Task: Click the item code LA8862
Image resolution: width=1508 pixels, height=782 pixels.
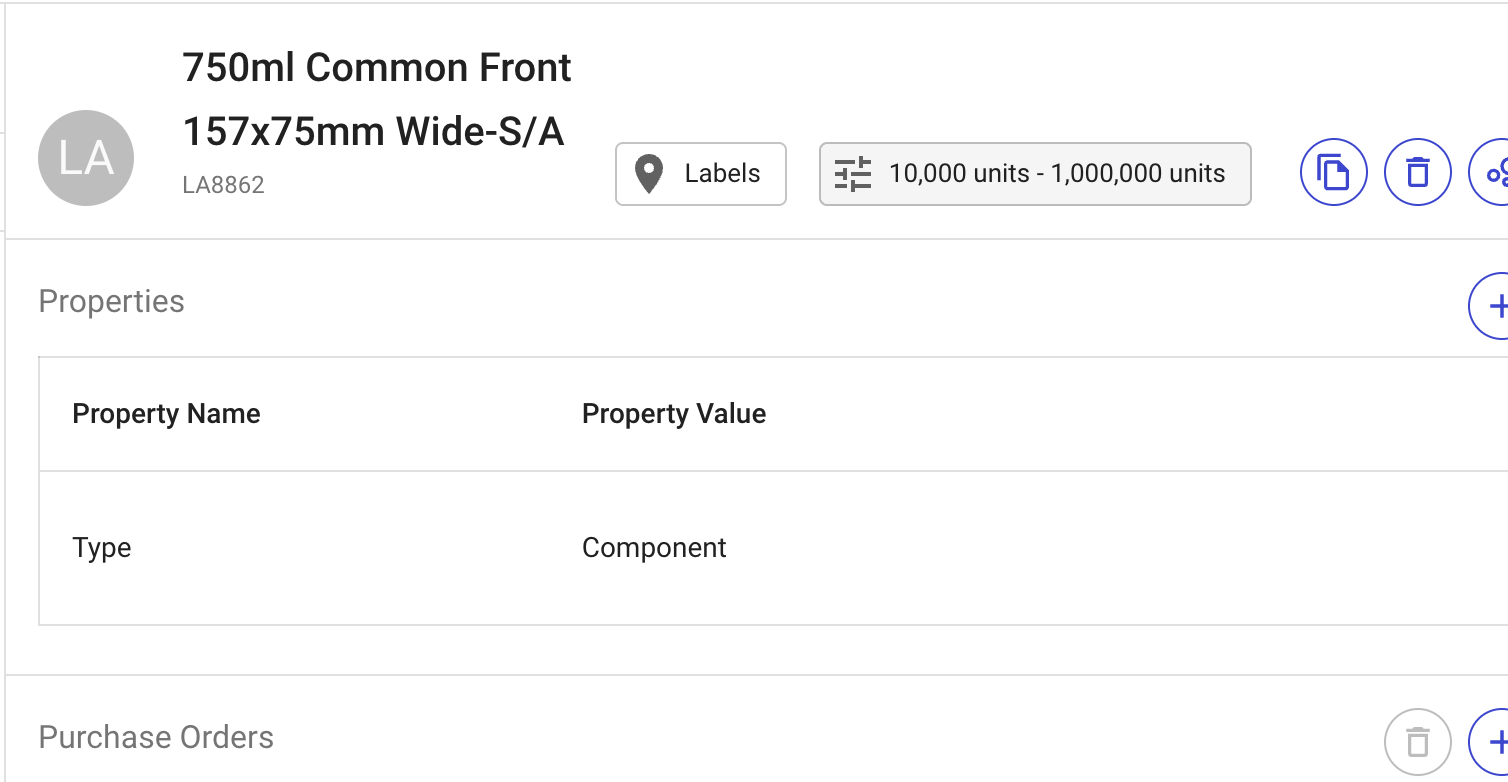Action: (223, 185)
